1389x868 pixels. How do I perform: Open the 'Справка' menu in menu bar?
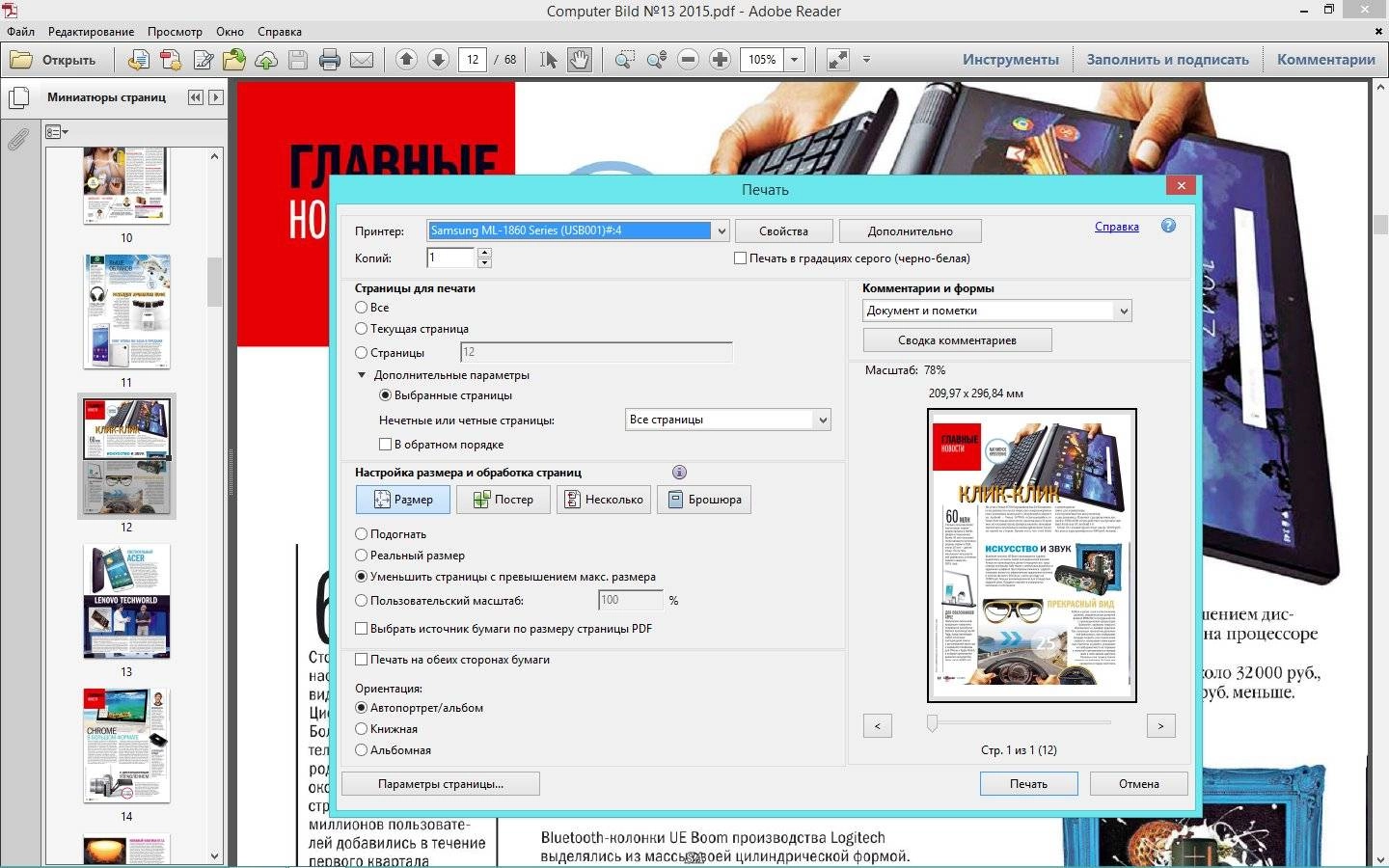coord(280,32)
